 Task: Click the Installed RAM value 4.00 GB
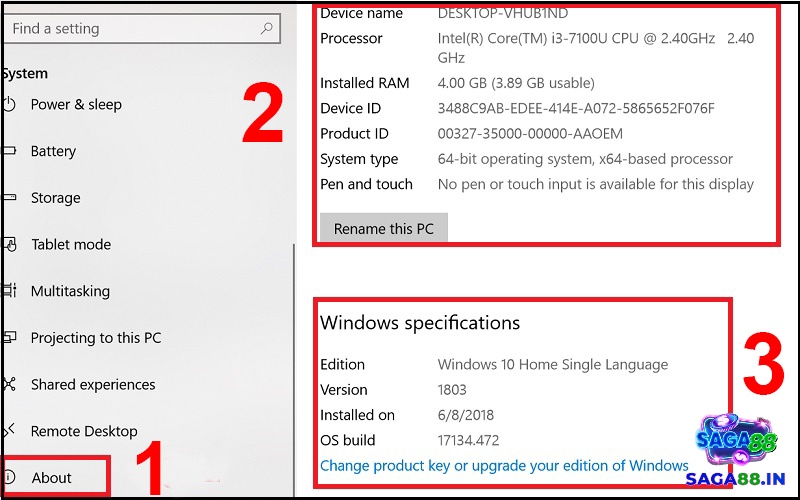click(x=516, y=83)
